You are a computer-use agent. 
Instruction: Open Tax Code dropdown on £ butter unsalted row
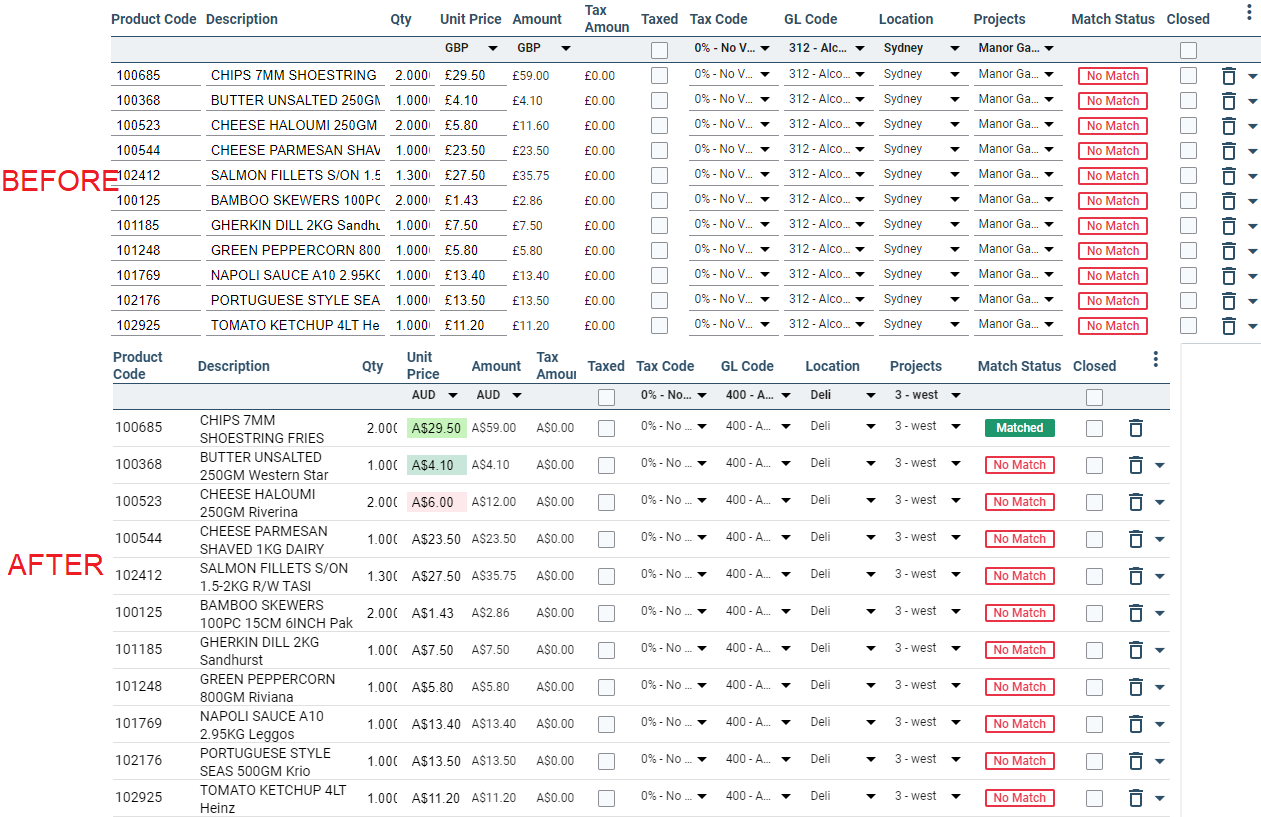point(732,100)
